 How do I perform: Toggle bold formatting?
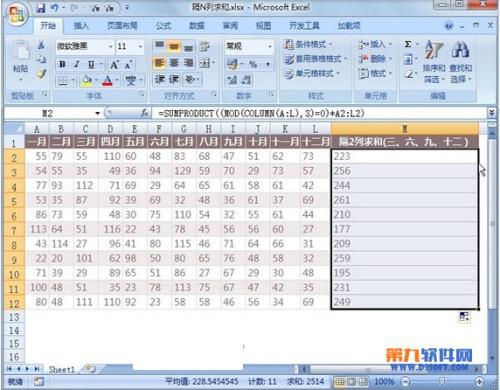(62, 64)
